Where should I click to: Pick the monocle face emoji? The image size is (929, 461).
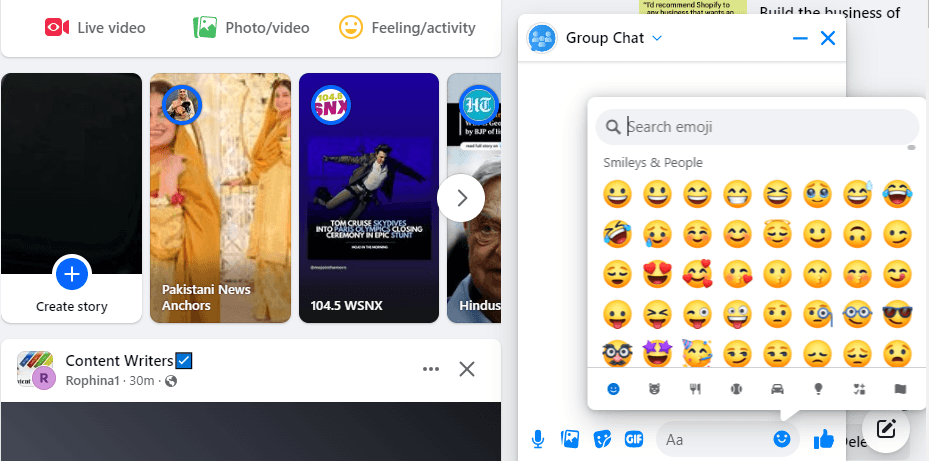click(x=818, y=314)
